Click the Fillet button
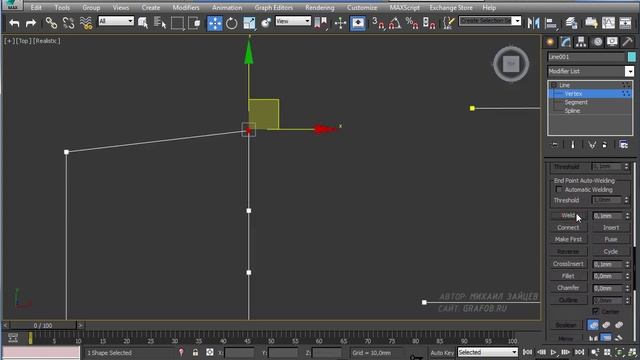The height and width of the screenshot is (360, 640). [x=568, y=276]
